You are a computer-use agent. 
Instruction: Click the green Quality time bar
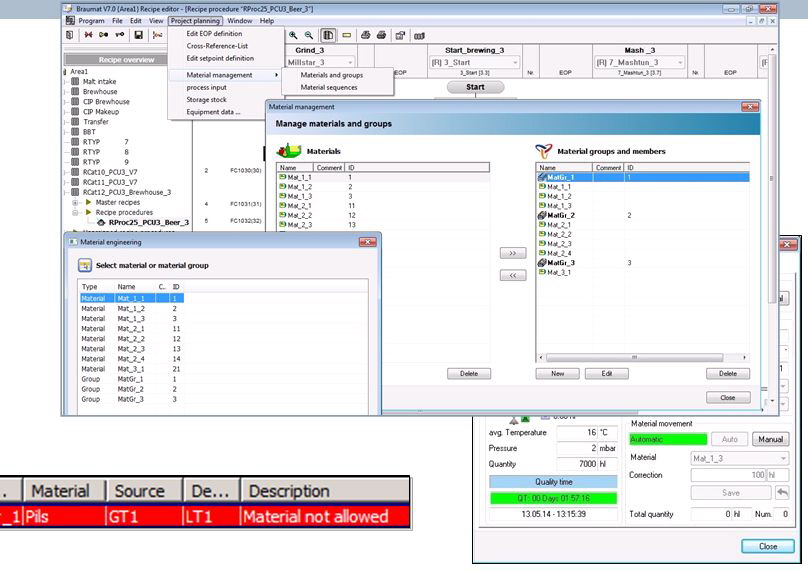point(553,497)
